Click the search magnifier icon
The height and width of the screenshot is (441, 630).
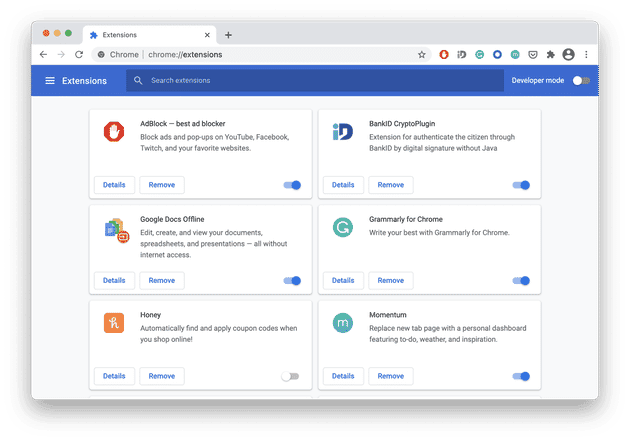(138, 80)
